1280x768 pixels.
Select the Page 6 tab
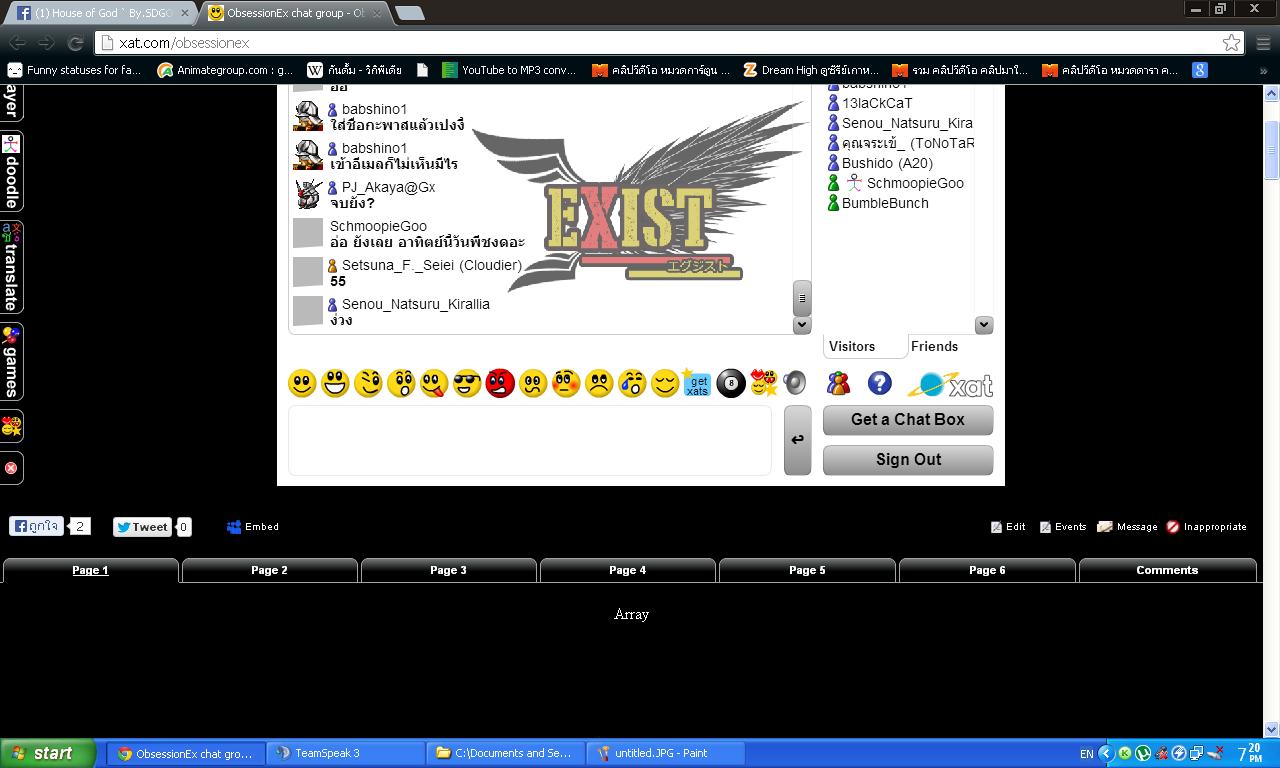[987, 570]
